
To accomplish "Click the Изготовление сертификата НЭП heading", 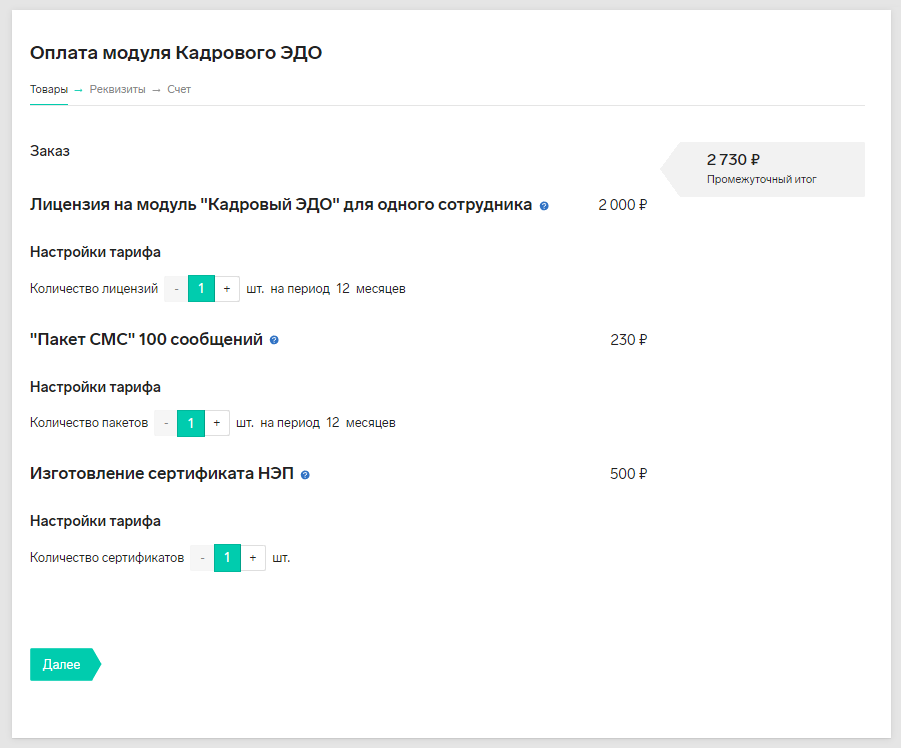I will pos(161,473).
